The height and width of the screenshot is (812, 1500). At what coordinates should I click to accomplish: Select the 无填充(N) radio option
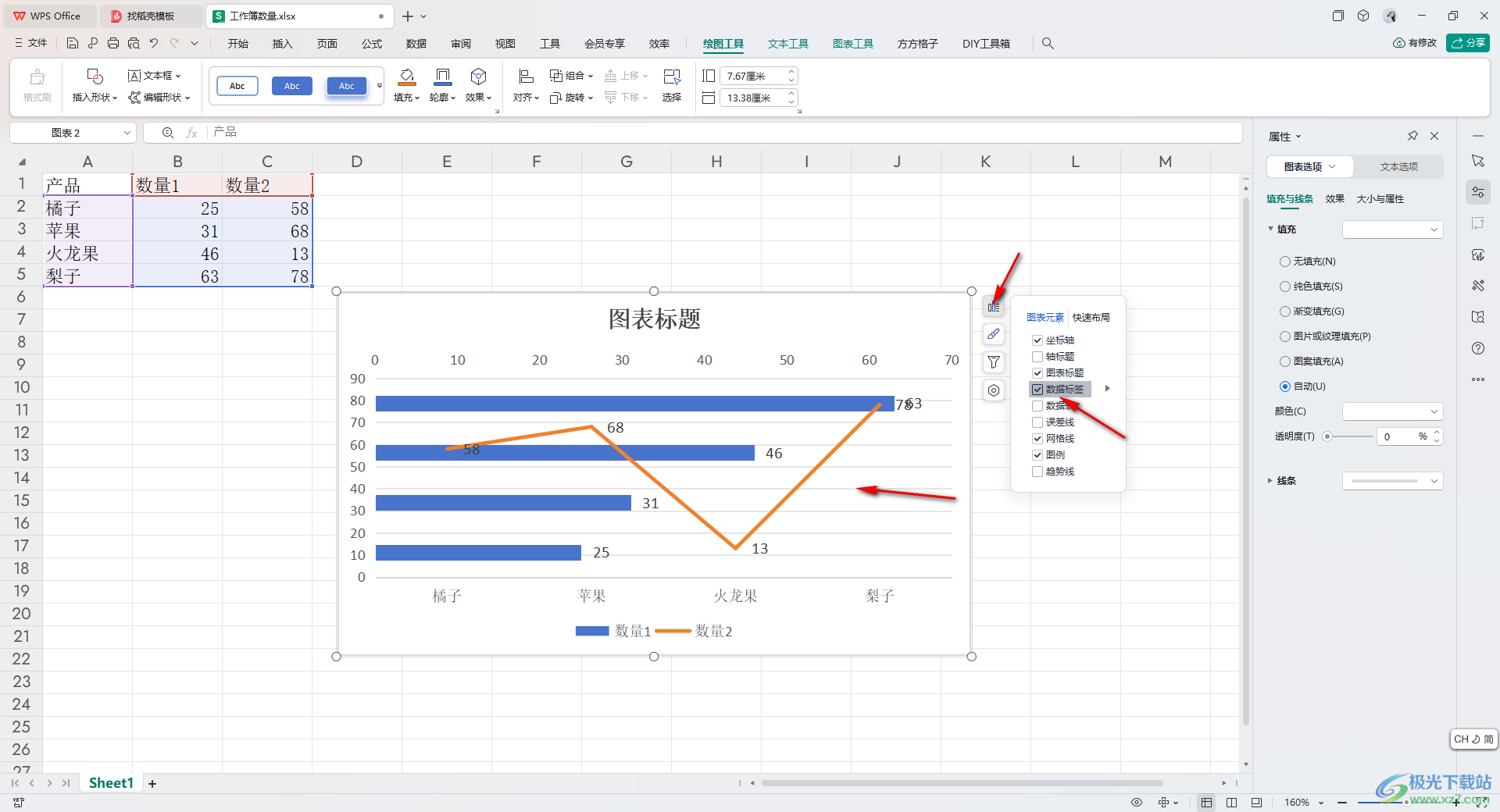(1285, 262)
